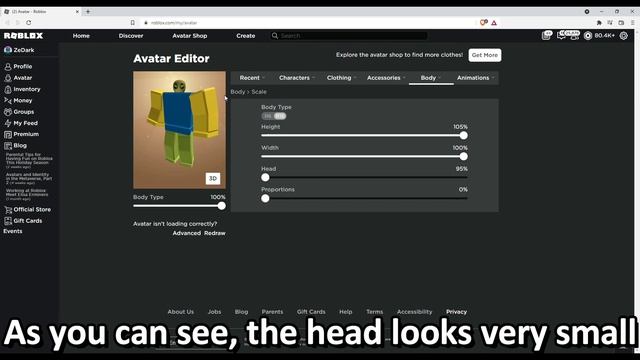This screenshot has width=640, height=360.
Task: Reload the page with refresh icon
Action: point(29,23)
